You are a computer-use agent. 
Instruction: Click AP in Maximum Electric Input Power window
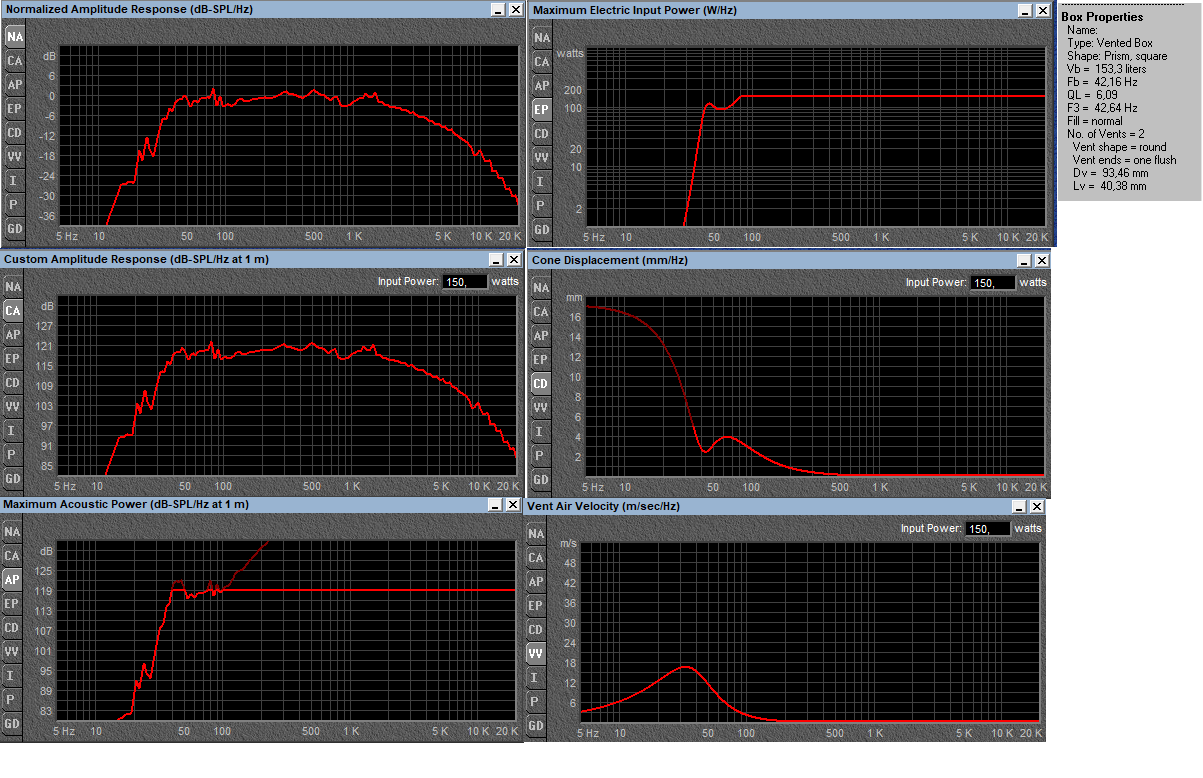coord(541,86)
